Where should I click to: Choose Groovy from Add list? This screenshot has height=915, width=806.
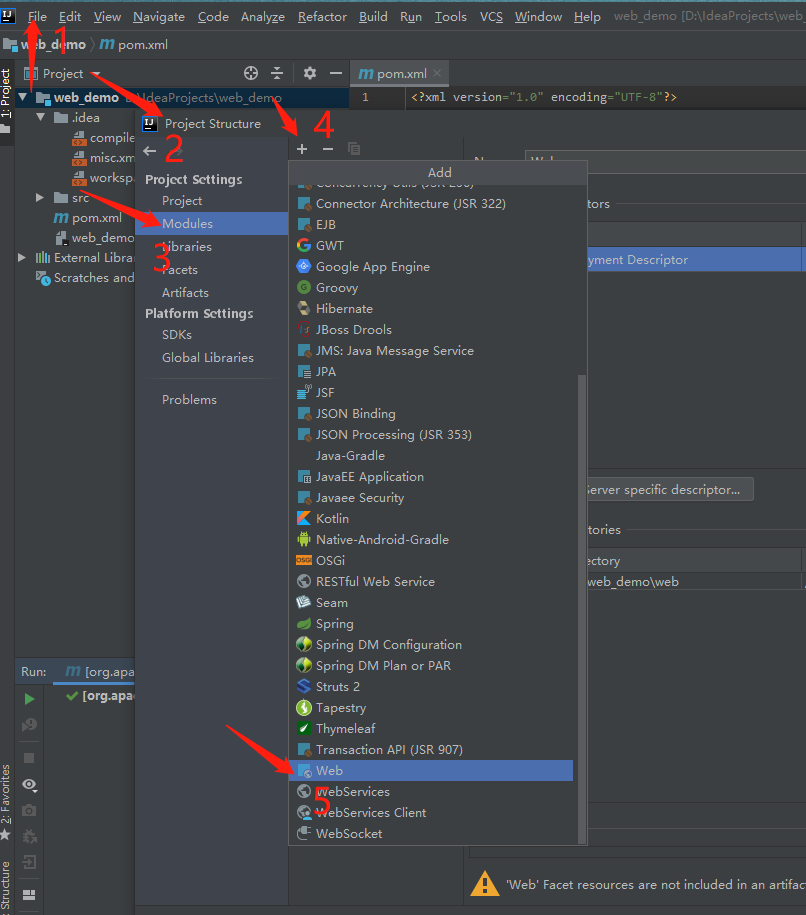click(432, 288)
